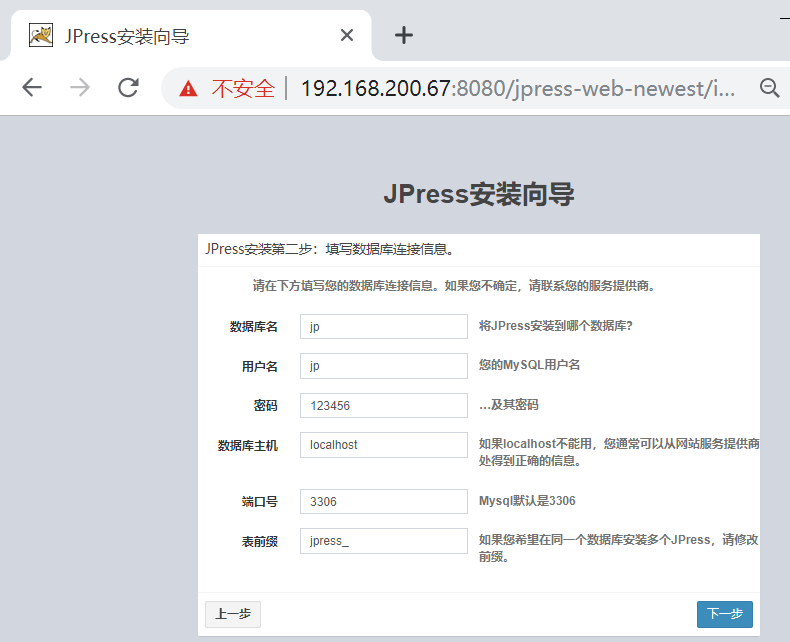Click the 用户名 input field
This screenshot has width=790, height=642.
(x=384, y=366)
